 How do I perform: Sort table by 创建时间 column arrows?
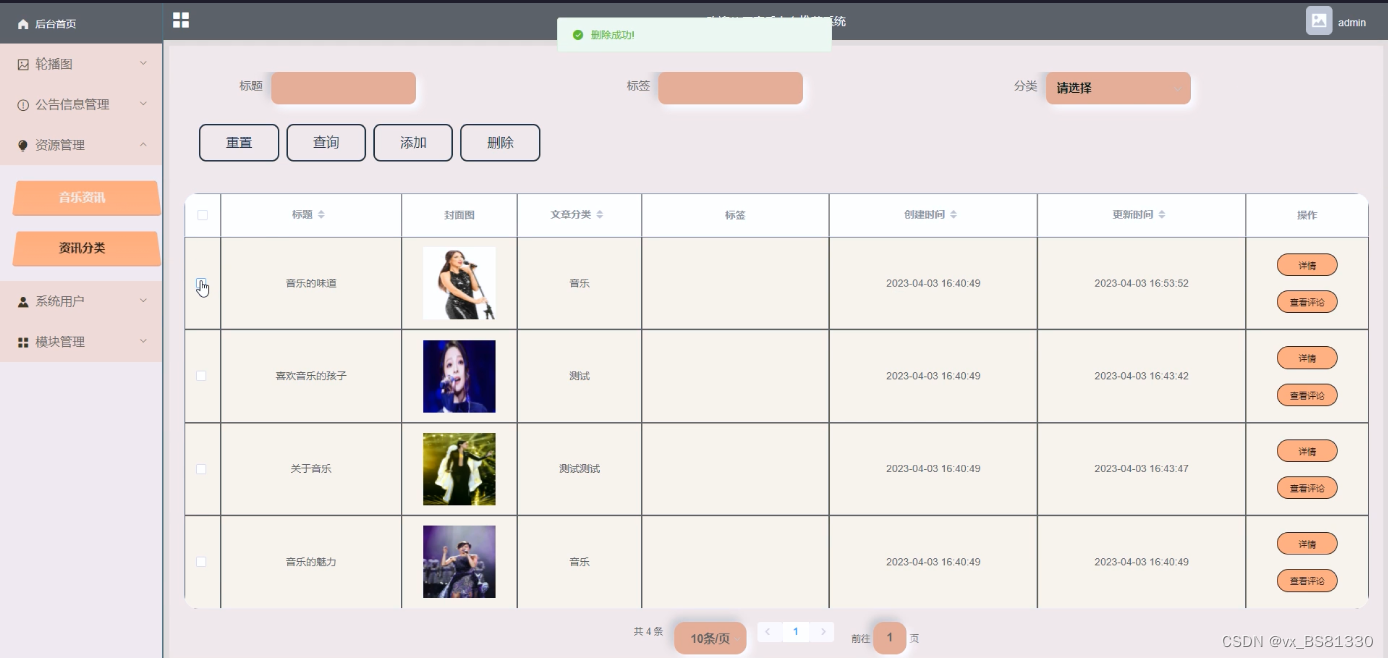tap(954, 215)
